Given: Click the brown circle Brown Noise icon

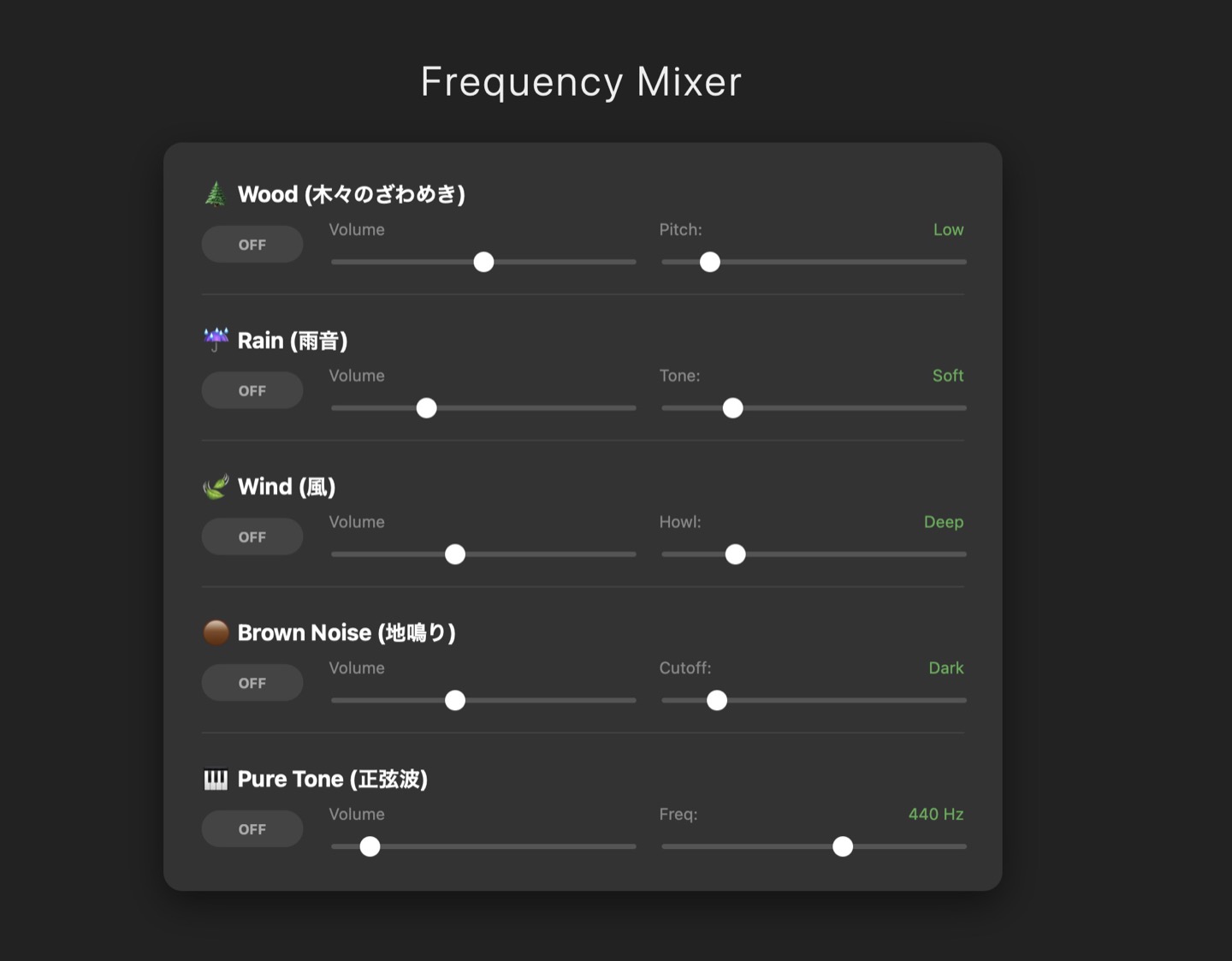Looking at the screenshot, I should [x=216, y=632].
